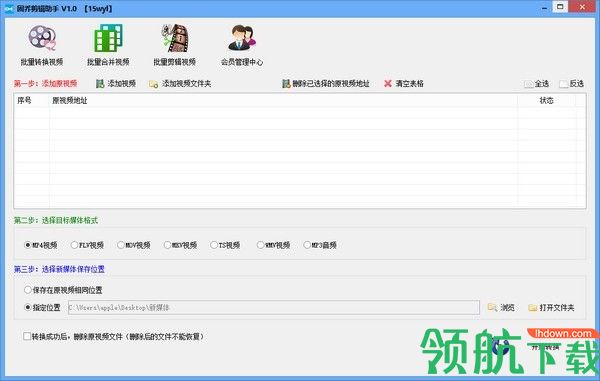
Task: Click the app icon in title bar
Action: (8, 8)
